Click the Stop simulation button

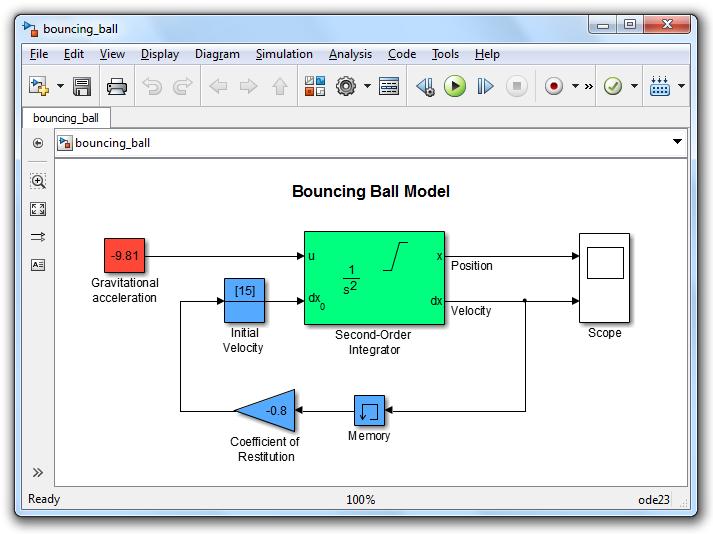(x=517, y=86)
